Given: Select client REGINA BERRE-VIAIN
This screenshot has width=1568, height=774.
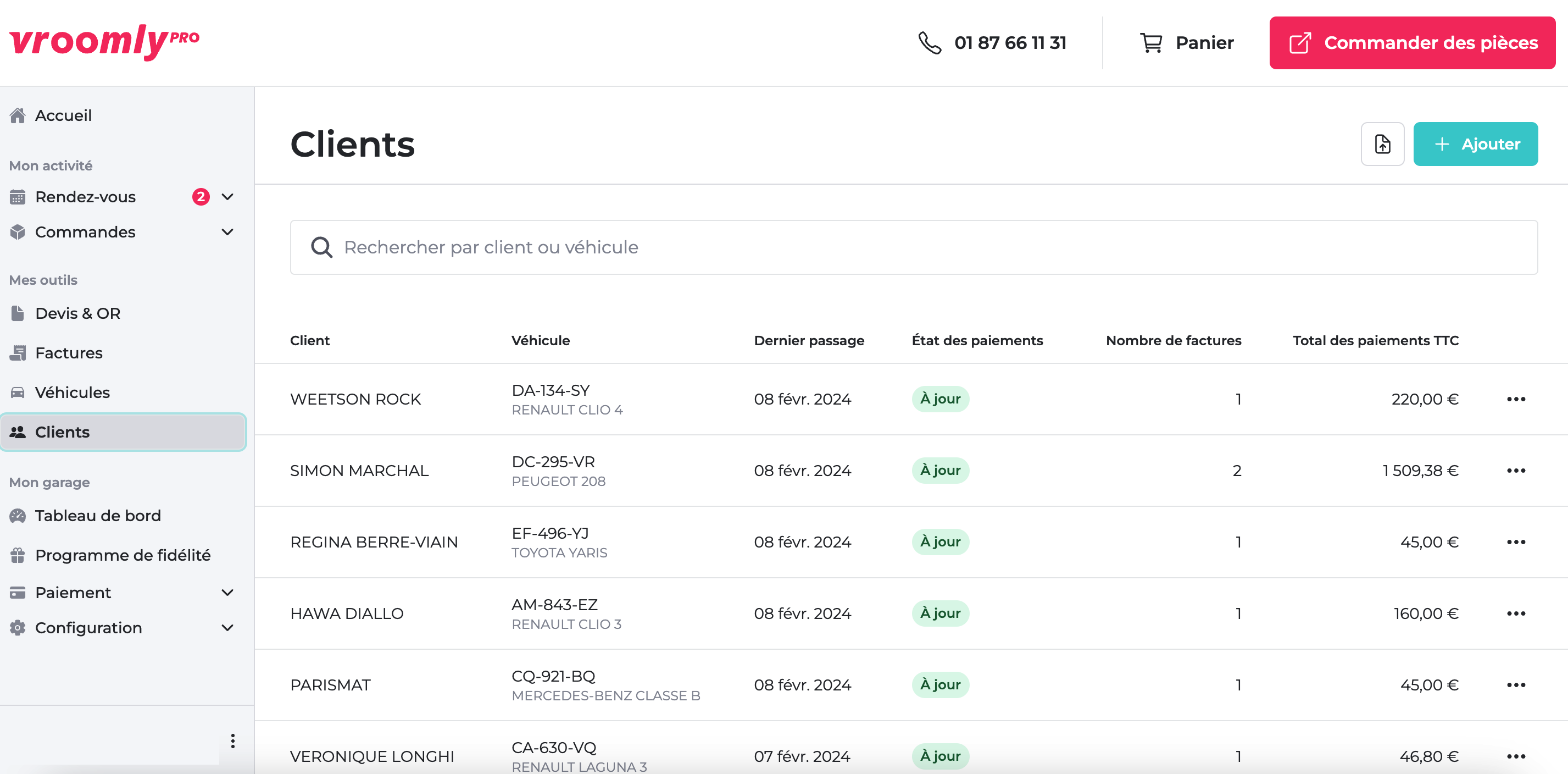Looking at the screenshot, I should click(x=374, y=542).
